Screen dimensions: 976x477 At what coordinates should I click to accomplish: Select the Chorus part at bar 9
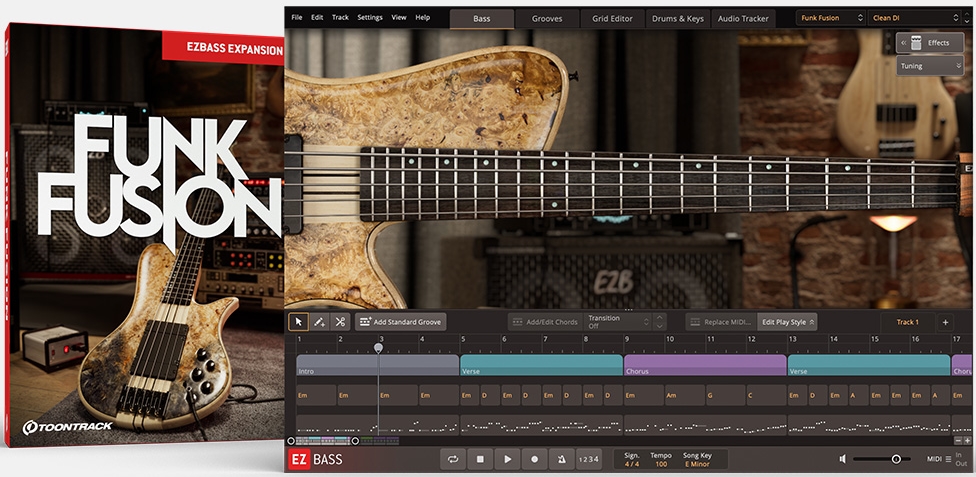click(705, 365)
